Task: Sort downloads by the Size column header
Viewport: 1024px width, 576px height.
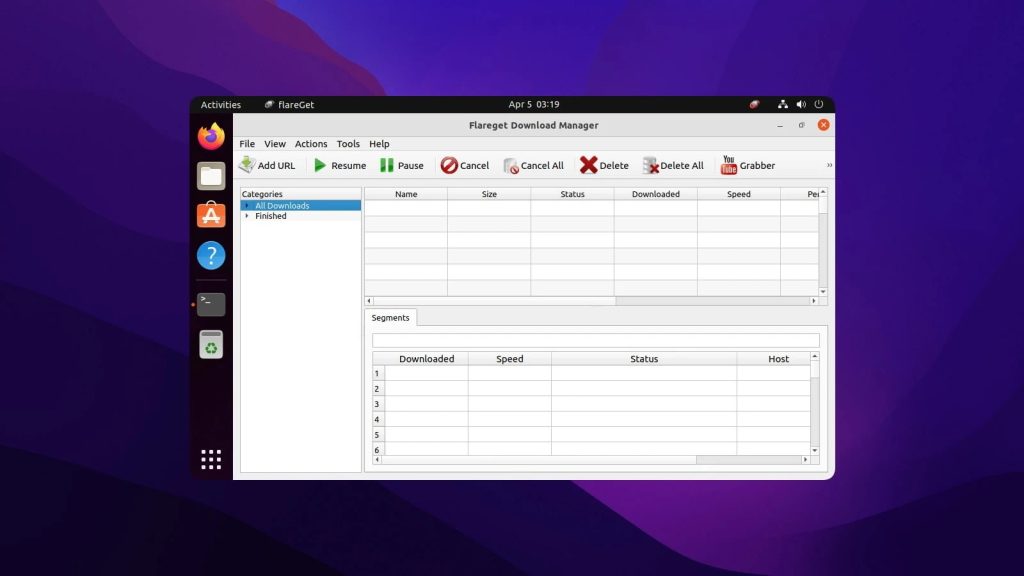Action: coord(489,194)
